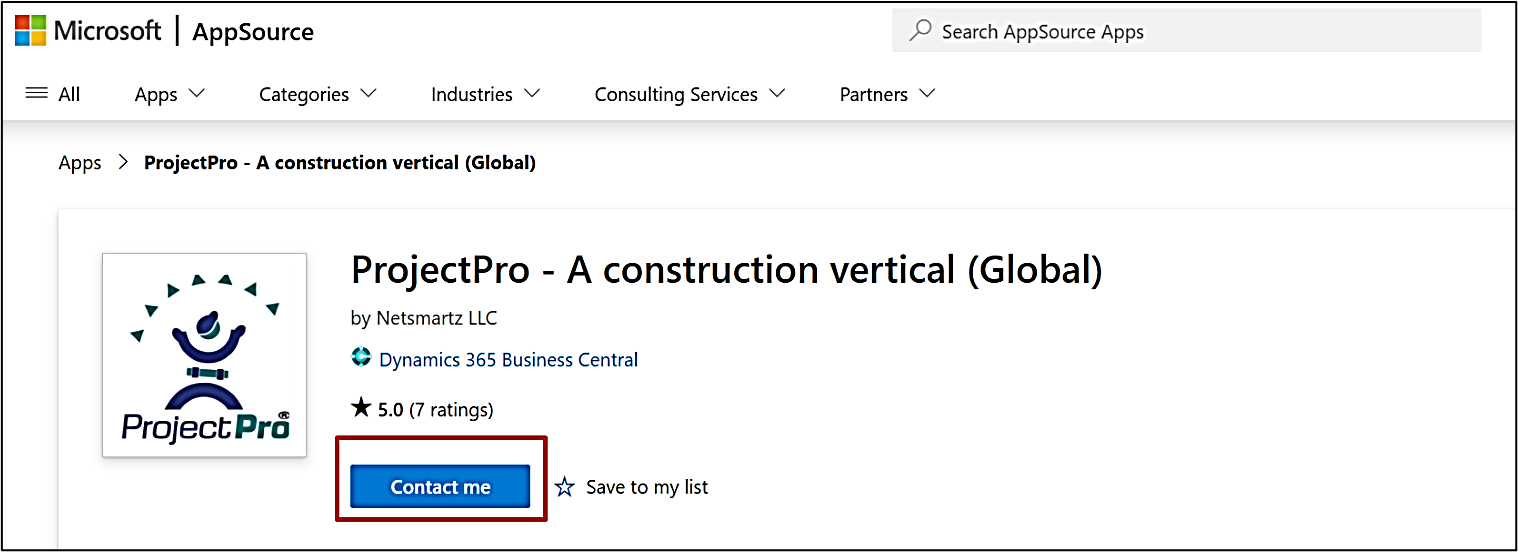Click Save to my list link

pyautogui.click(x=646, y=487)
